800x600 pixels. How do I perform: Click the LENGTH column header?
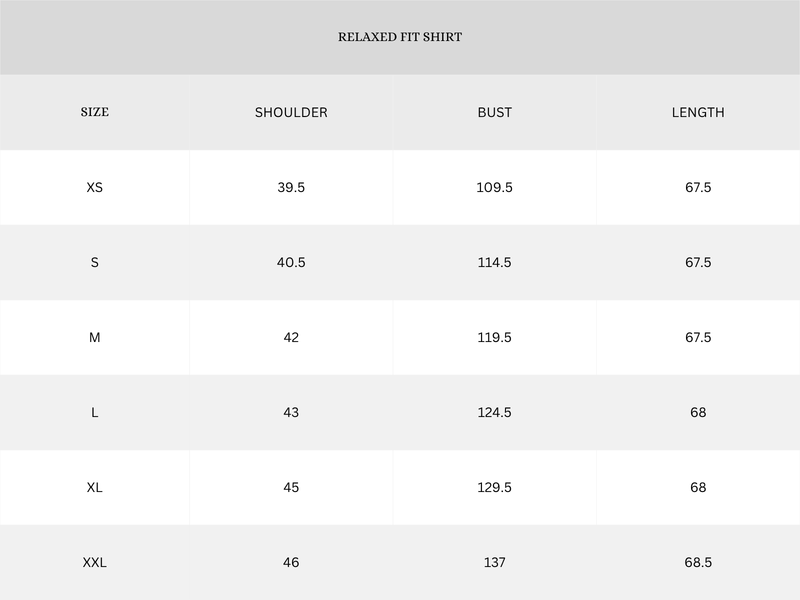tap(698, 112)
